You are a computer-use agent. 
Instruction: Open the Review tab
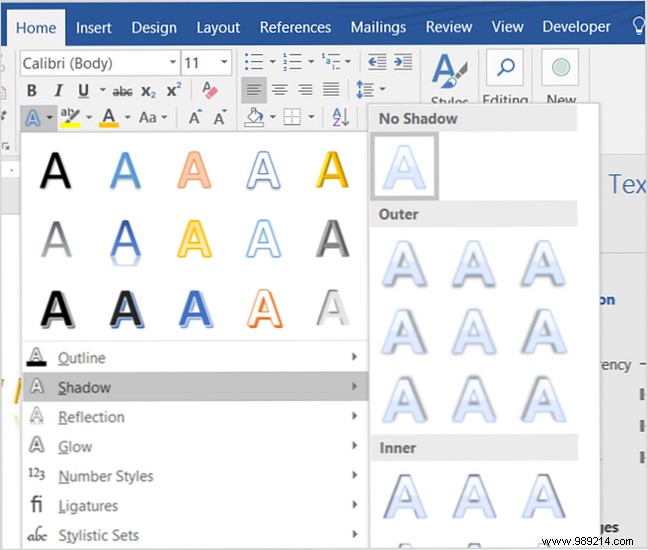pos(449,27)
